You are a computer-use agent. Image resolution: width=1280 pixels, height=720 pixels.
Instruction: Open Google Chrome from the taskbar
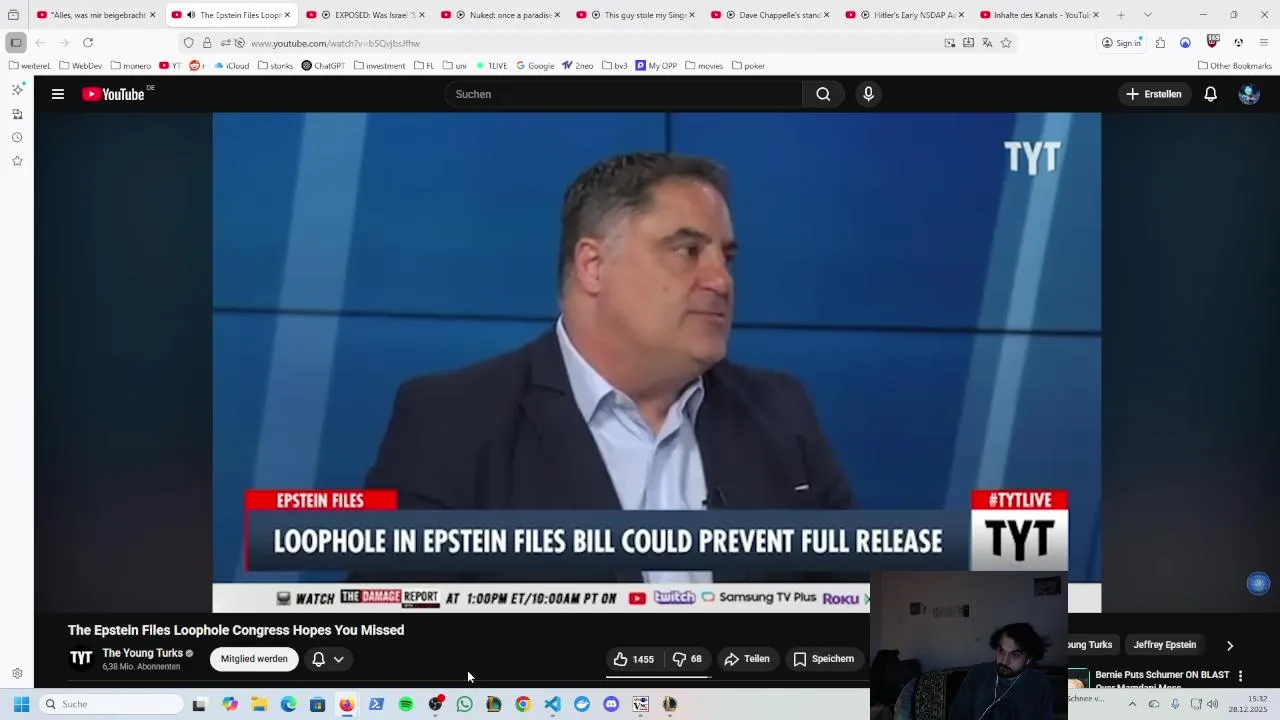click(523, 704)
